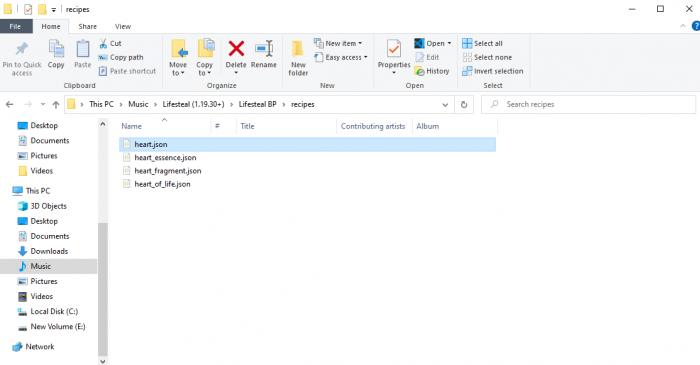Image resolution: width=700 pixels, height=365 pixels.
Task: Select all files in folder
Action: [x=482, y=43]
